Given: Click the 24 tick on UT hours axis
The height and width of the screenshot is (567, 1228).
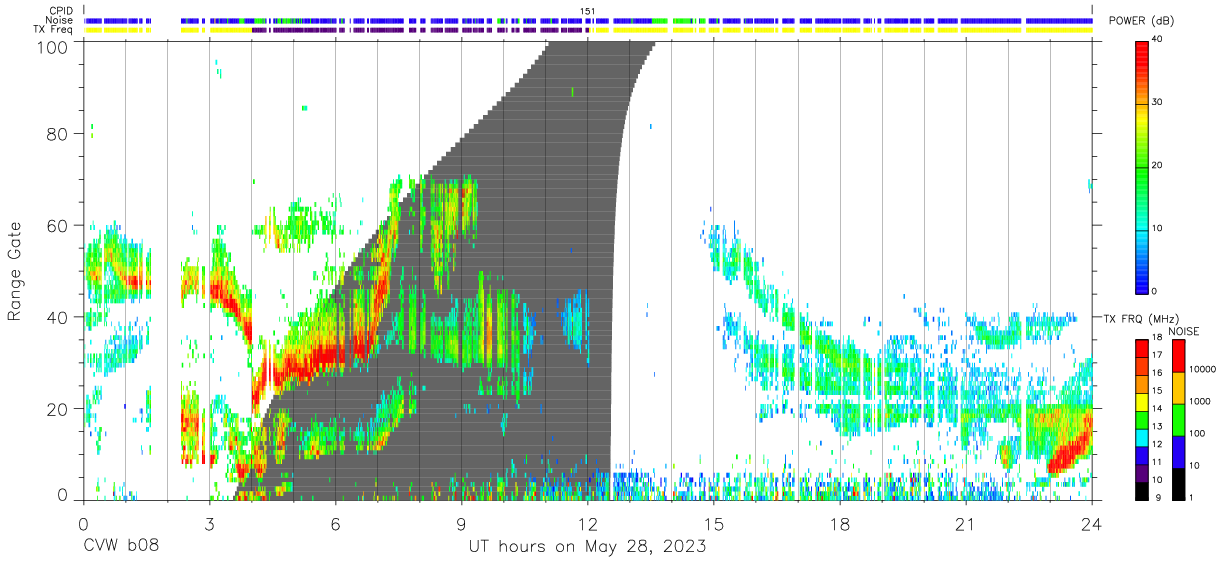Looking at the screenshot, I should pos(1092,523).
